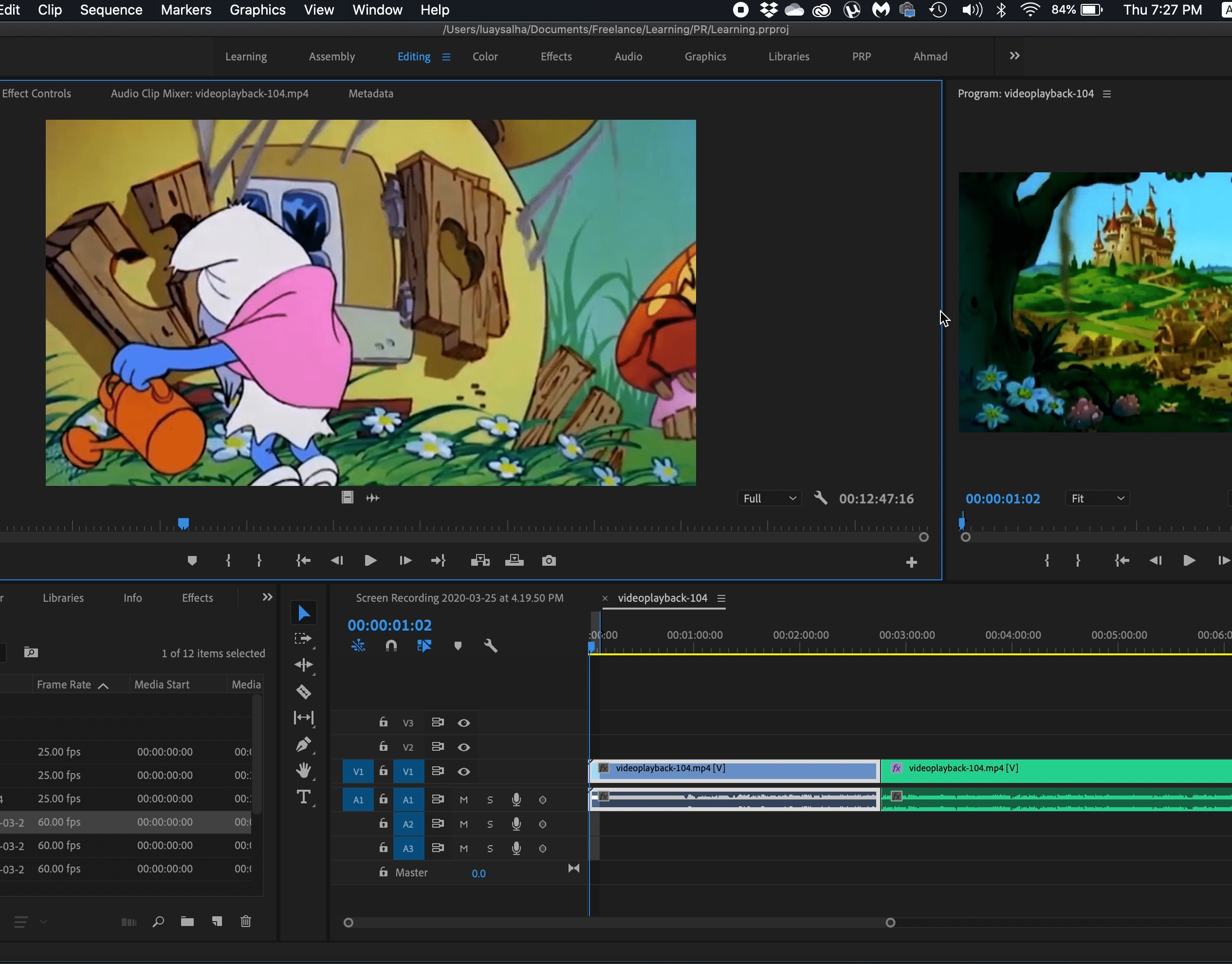1232x964 pixels.
Task: Go to Out point in Source monitor
Action: tap(439, 560)
